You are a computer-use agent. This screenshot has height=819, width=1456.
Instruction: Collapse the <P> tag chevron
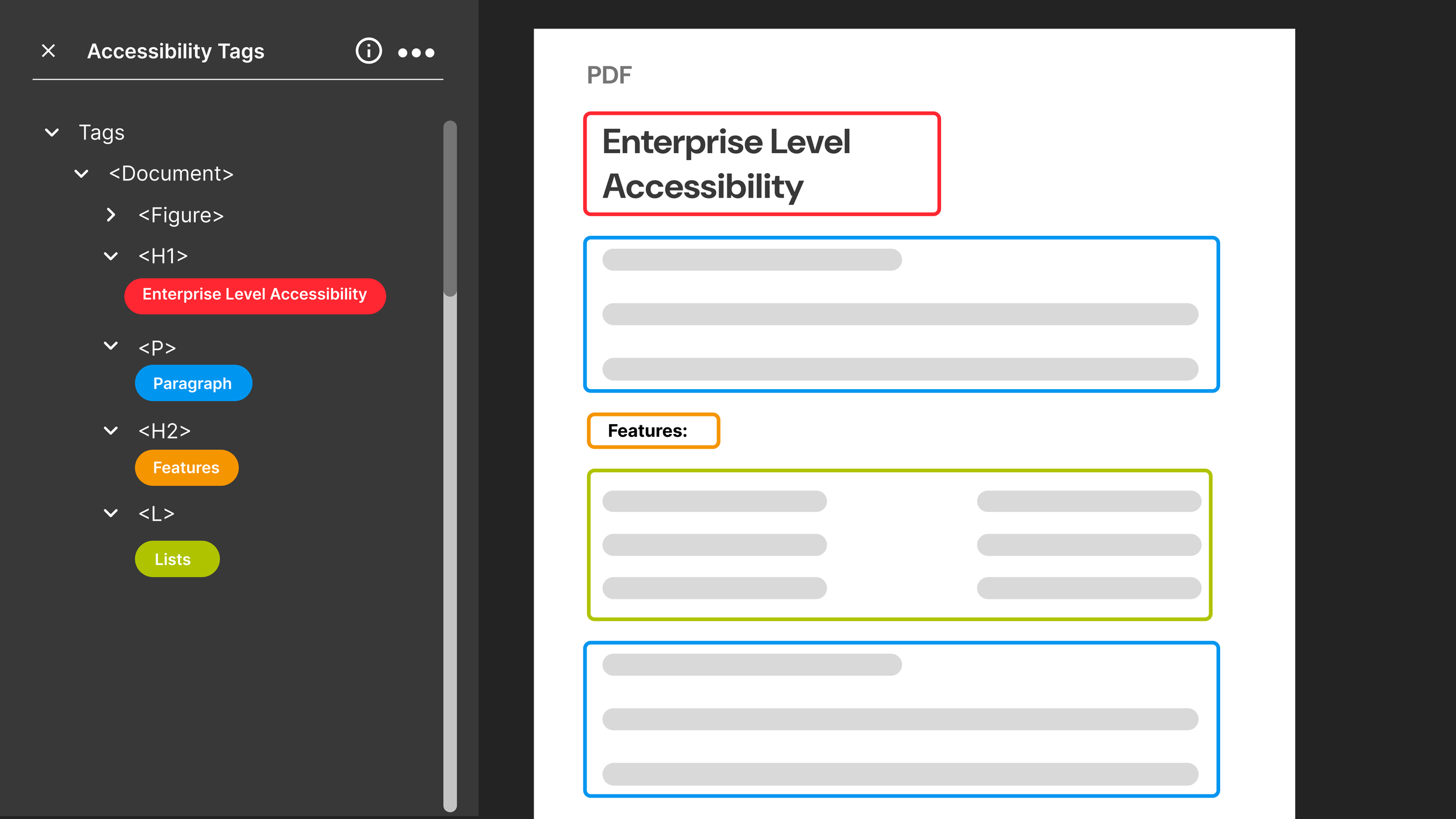pos(111,346)
